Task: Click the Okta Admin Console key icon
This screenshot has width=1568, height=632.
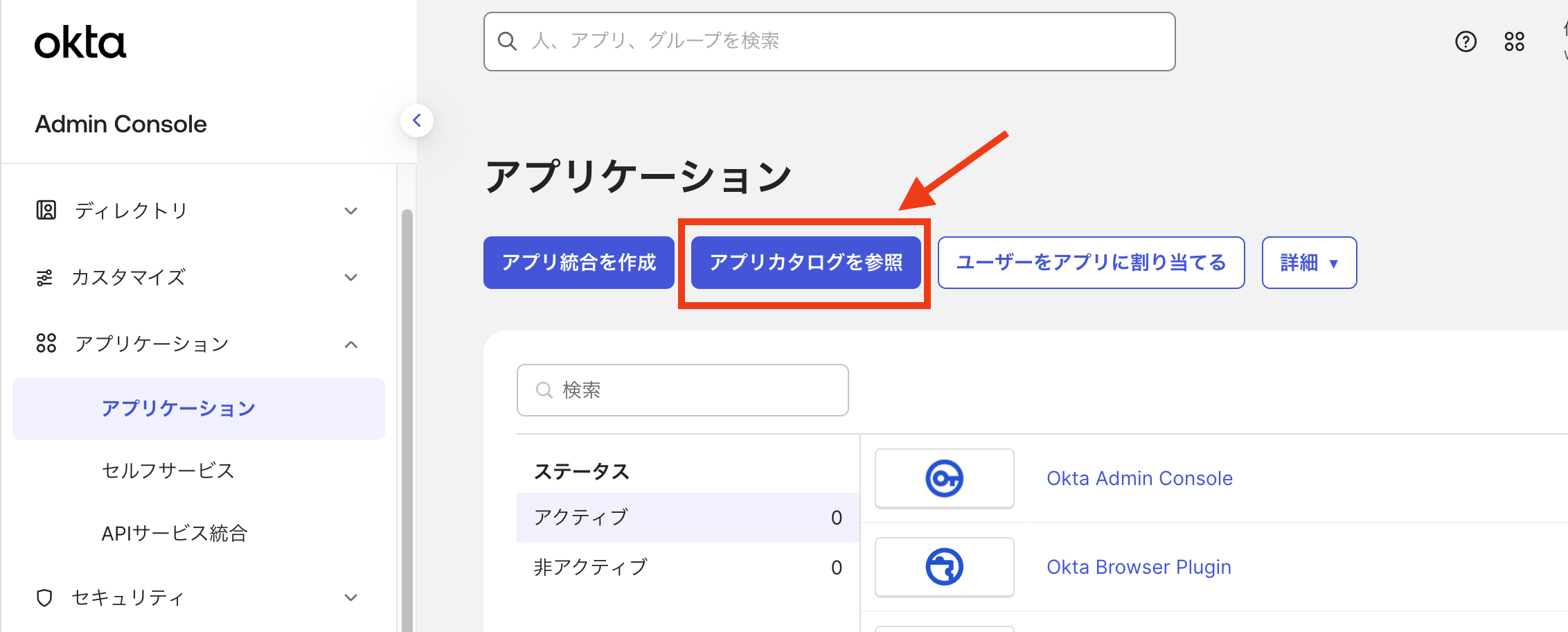Action: pyautogui.click(x=944, y=478)
